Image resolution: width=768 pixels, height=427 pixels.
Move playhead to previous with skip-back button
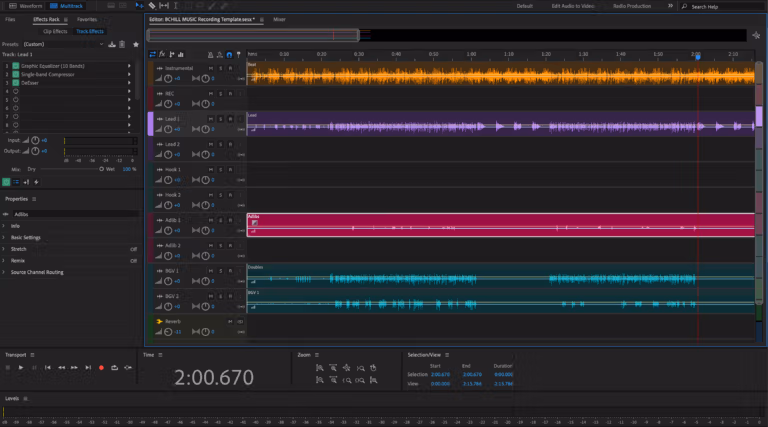tap(48, 367)
